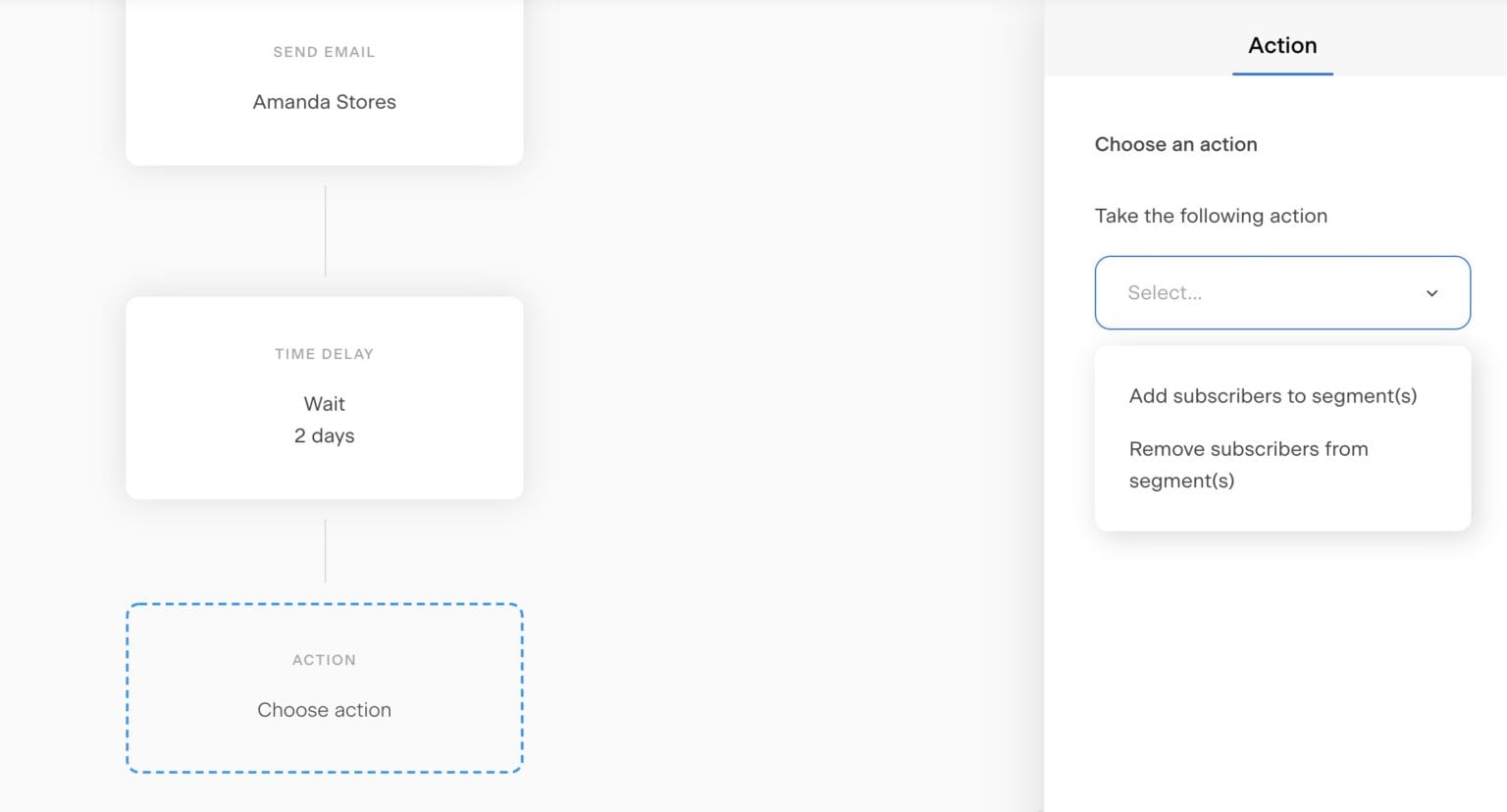This screenshot has width=1507, height=812.
Task: Click Take the following action text
Action: 1211,216
